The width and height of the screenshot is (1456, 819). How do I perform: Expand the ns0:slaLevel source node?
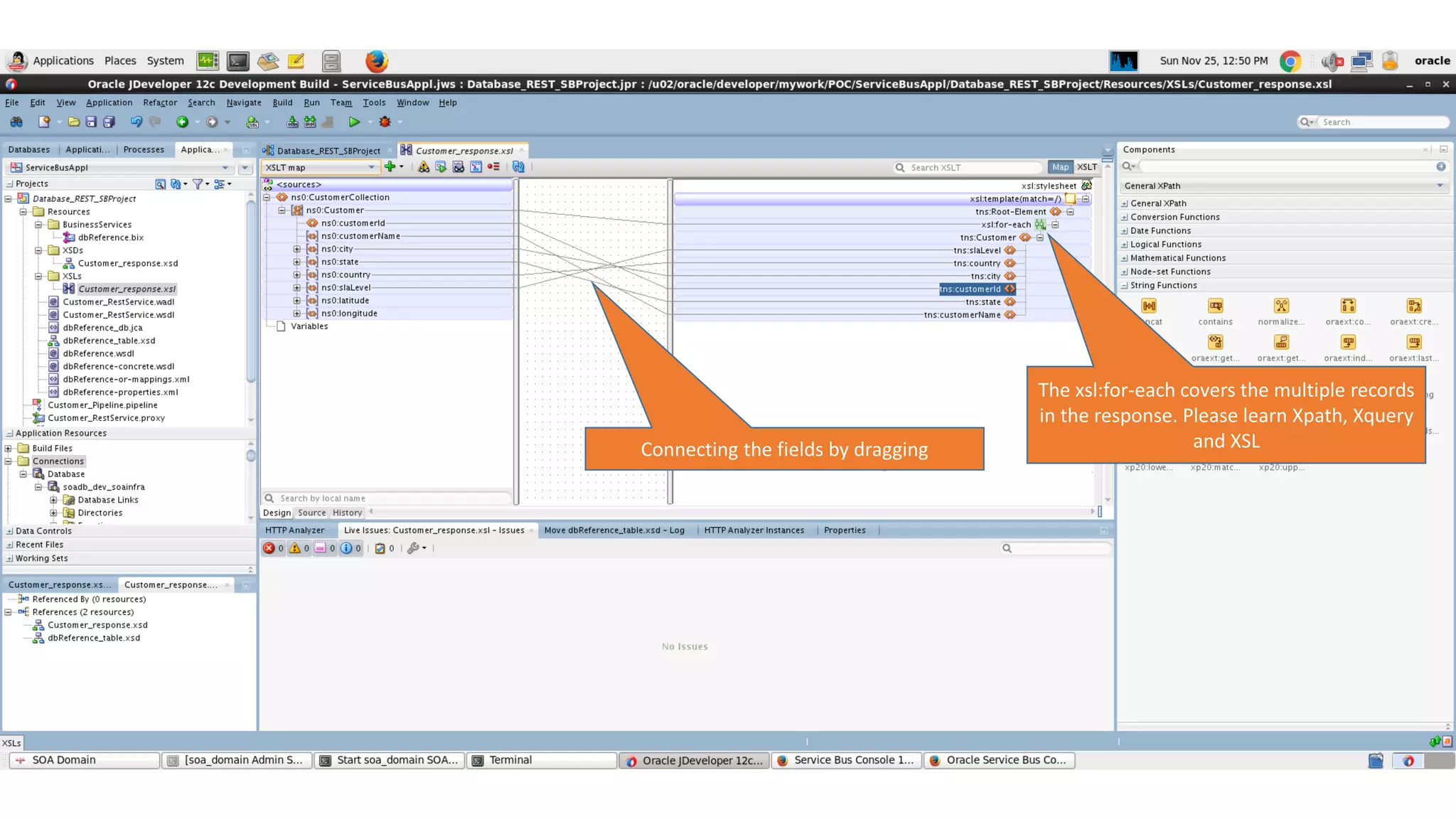296,288
